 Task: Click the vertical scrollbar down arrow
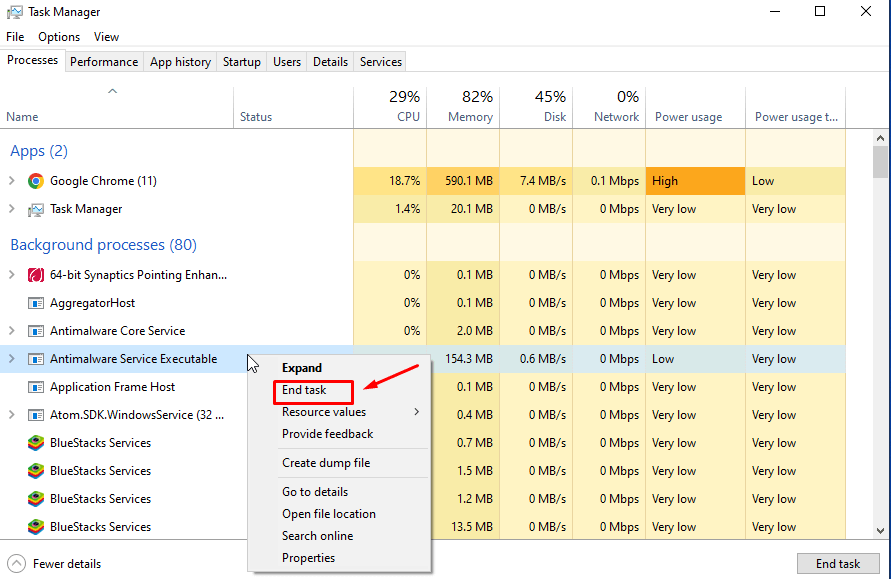tap(880, 531)
